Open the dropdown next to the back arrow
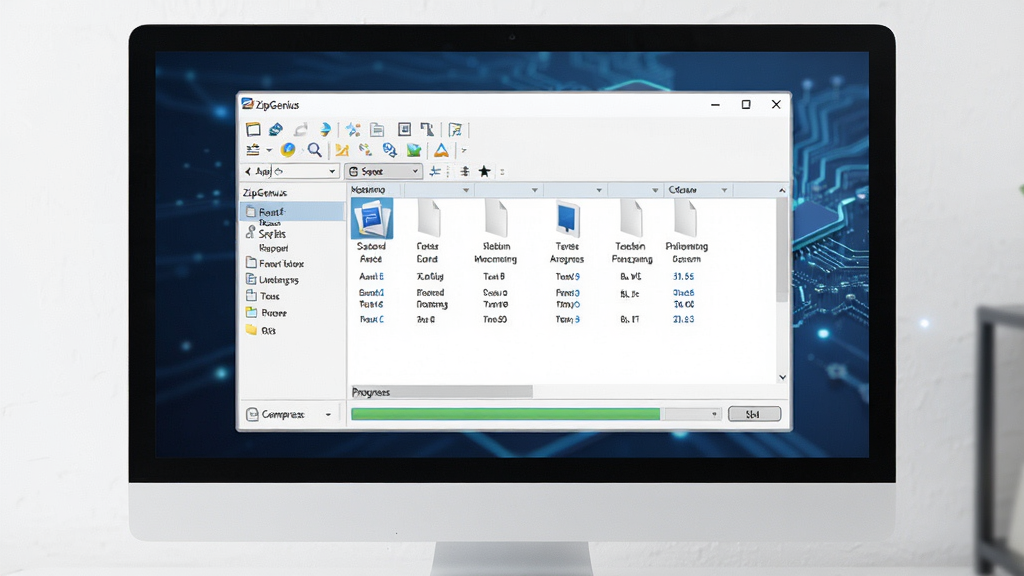This screenshot has width=1024, height=576. 332,171
